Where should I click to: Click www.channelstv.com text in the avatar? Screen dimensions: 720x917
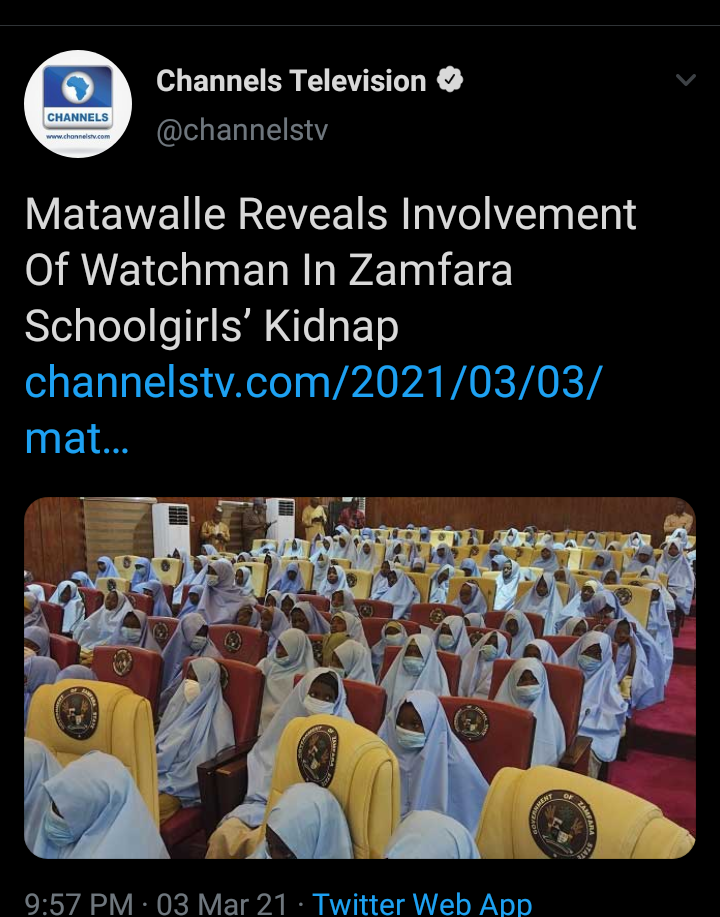pyautogui.click(x=78, y=136)
